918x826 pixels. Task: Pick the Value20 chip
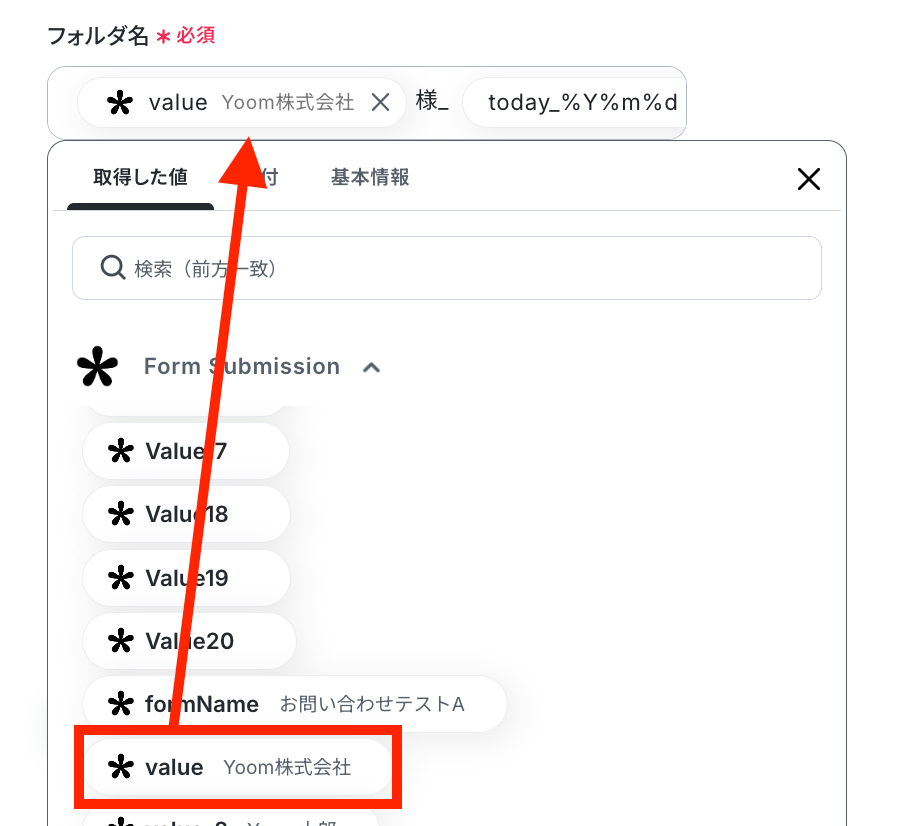189,641
